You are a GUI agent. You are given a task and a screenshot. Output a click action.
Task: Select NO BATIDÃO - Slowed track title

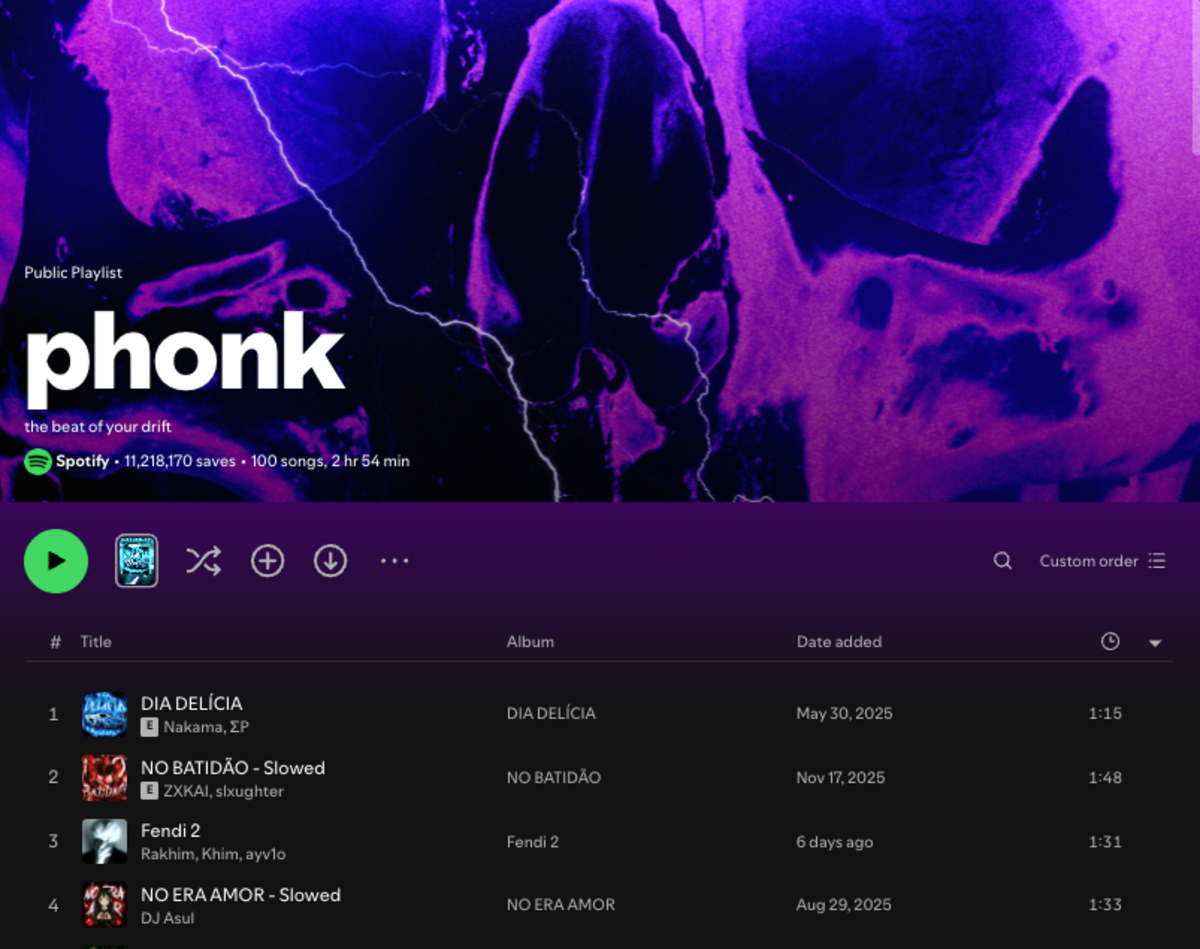[x=233, y=768]
